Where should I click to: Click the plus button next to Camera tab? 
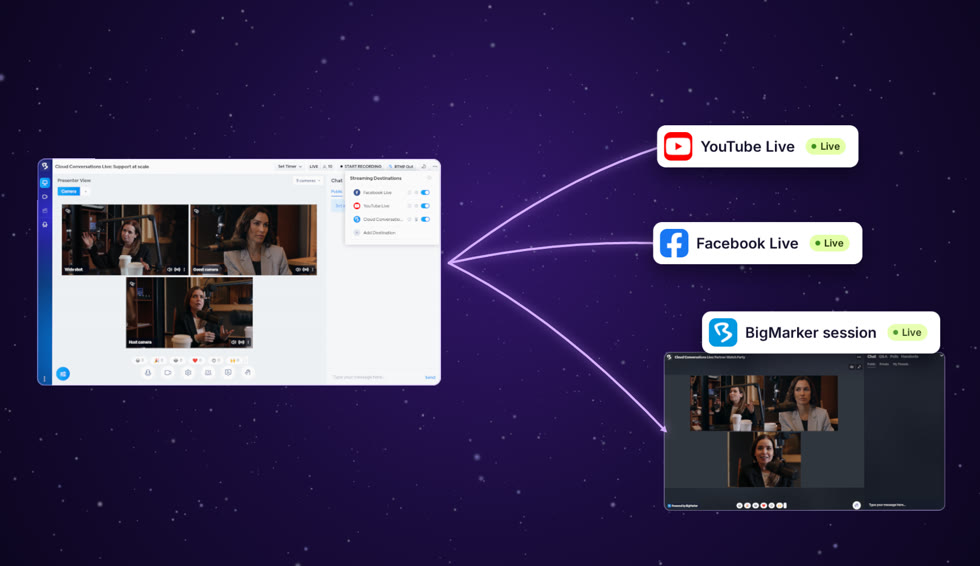[86, 191]
